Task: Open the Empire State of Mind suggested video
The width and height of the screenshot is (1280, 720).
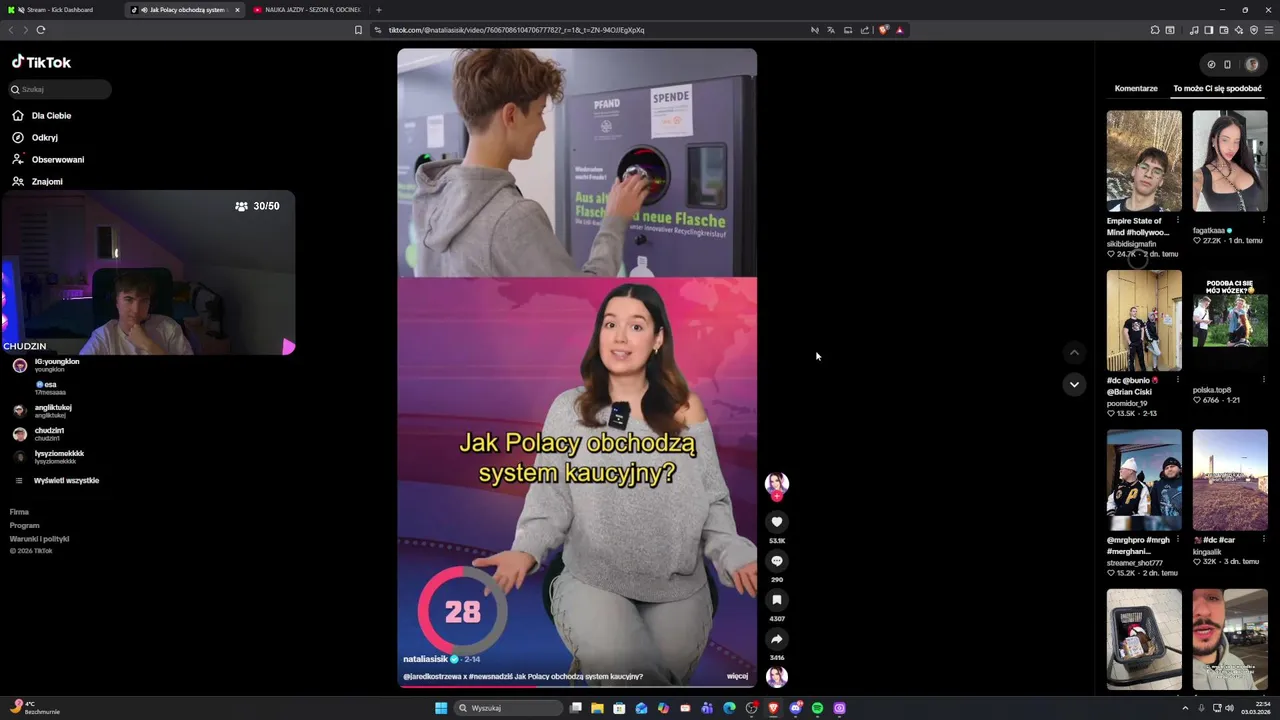Action: point(1144,160)
